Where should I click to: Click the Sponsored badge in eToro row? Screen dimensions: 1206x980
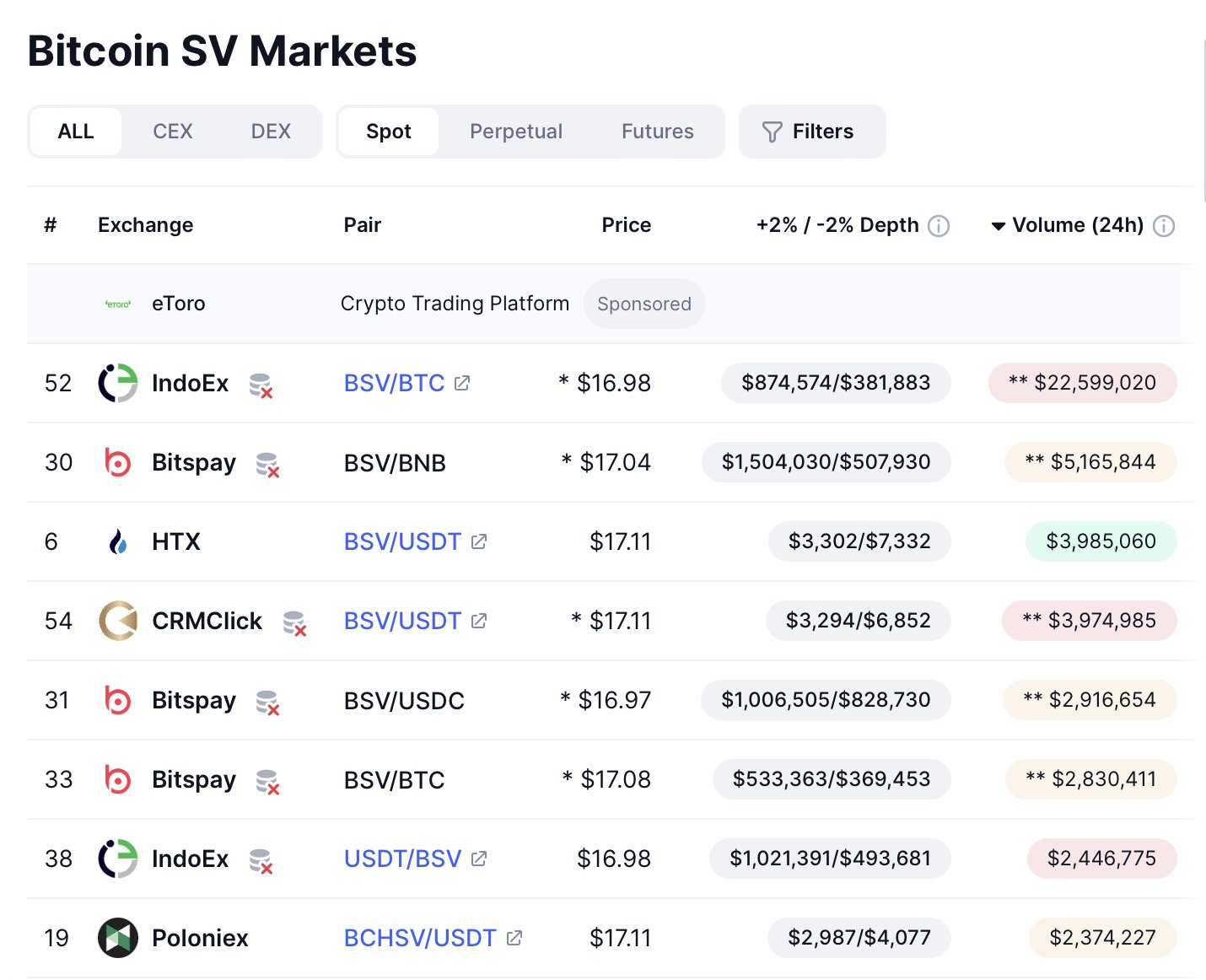coord(644,304)
